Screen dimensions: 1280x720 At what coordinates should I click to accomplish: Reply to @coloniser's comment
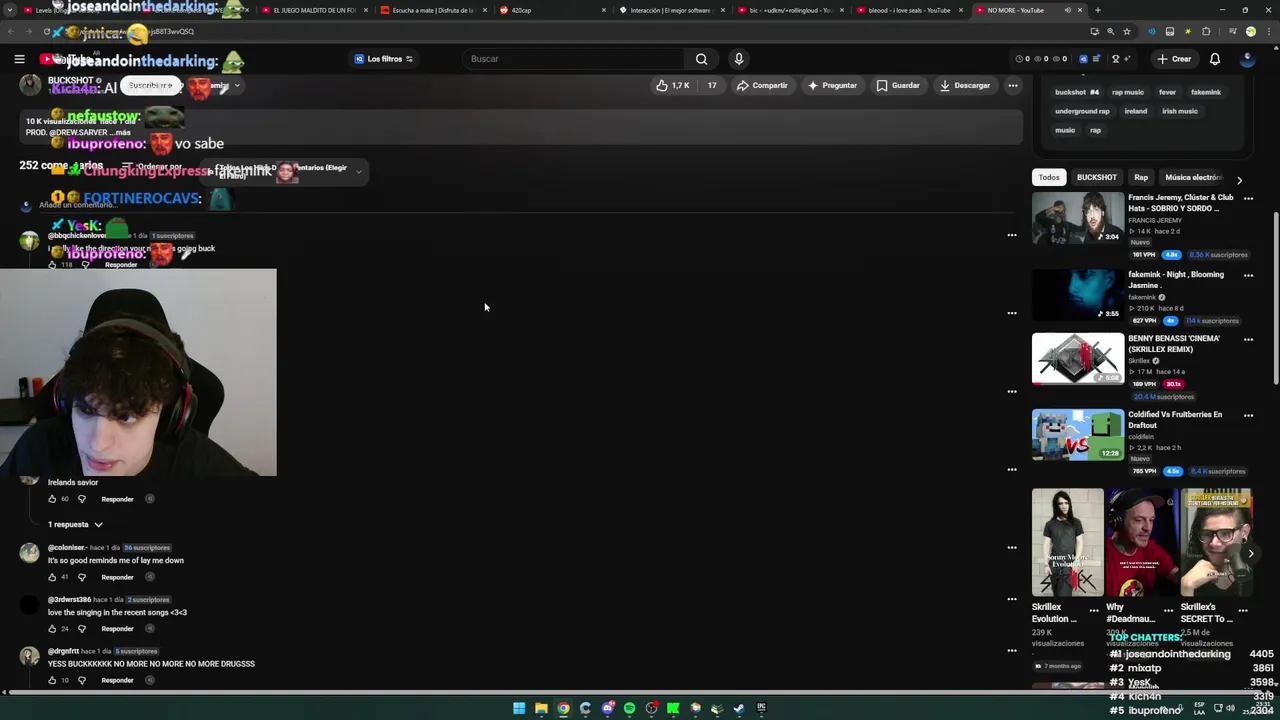(x=117, y=577)
